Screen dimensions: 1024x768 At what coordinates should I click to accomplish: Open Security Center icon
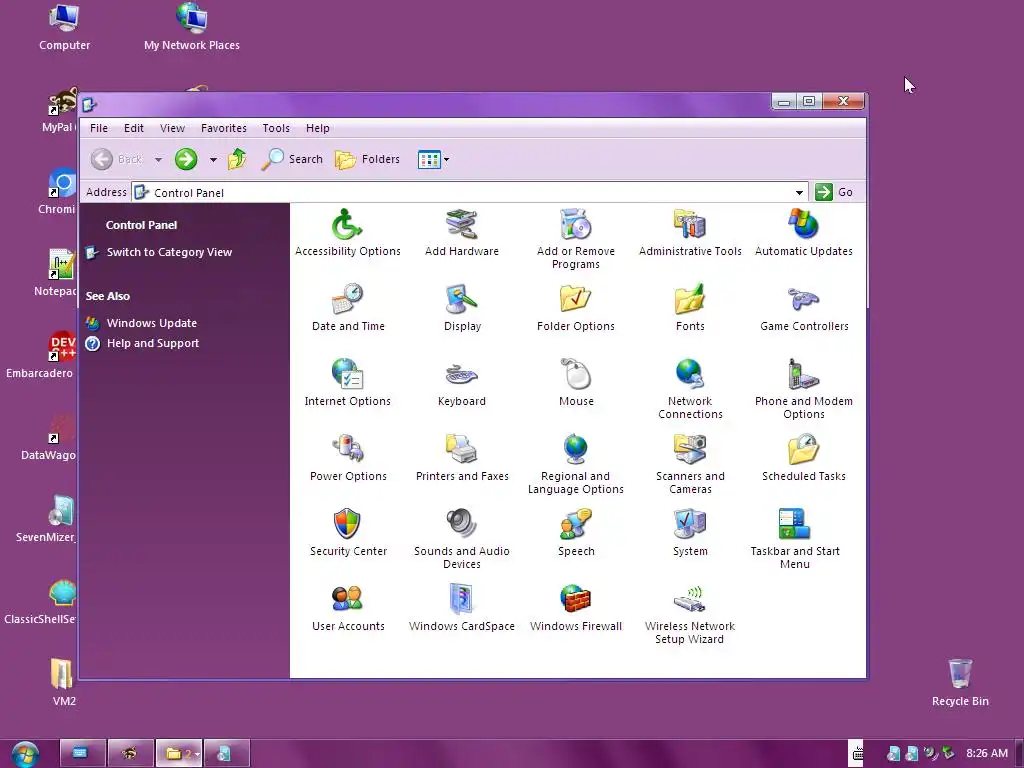(x=347, y=534)
